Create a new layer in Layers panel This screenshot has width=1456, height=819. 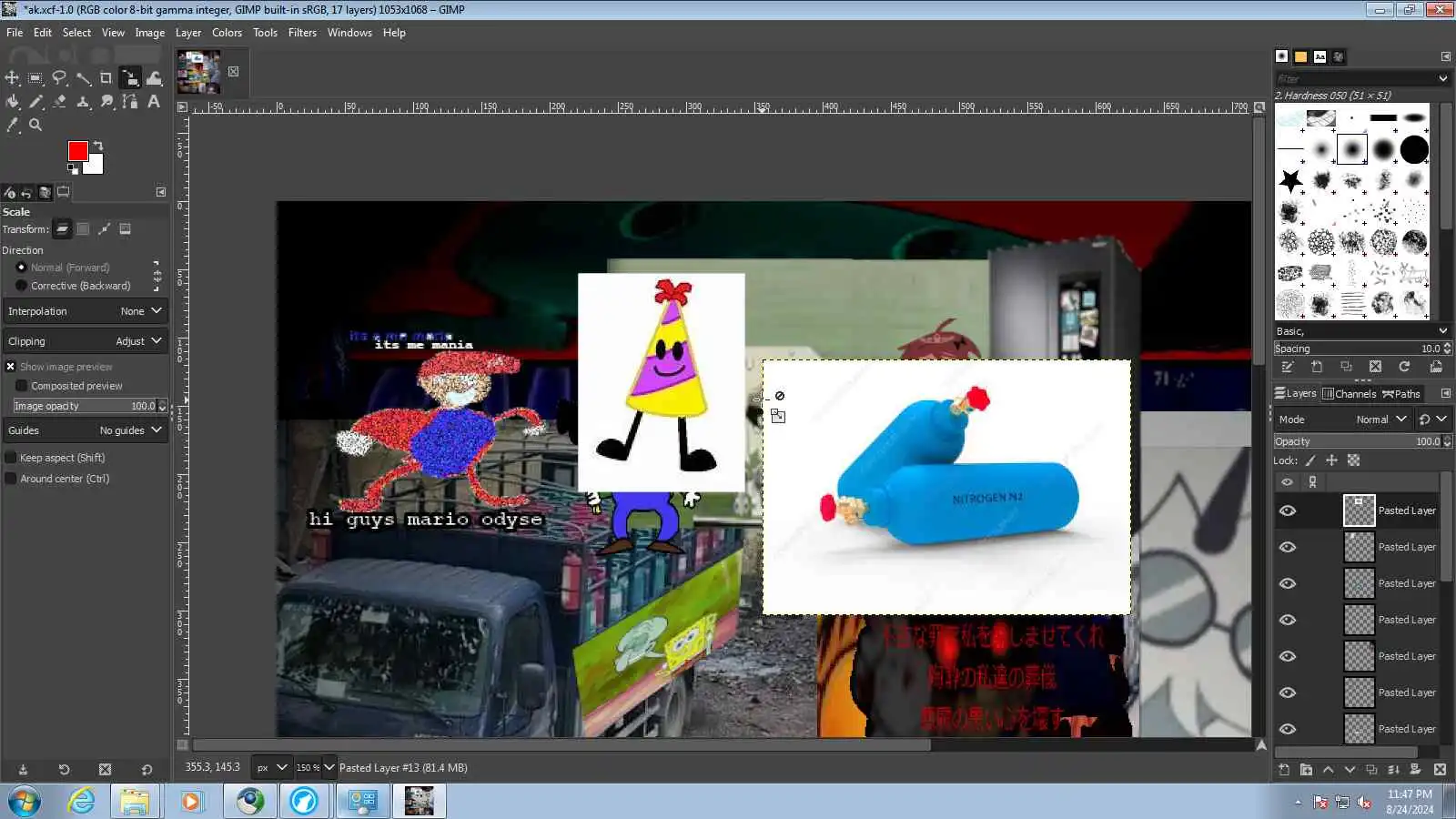click(1284, 770)
